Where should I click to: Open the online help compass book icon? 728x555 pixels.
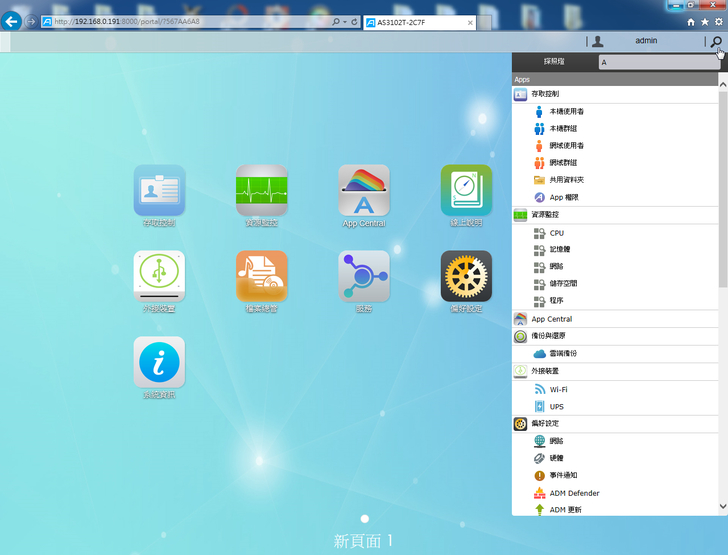pyautogui.click(x=466, y=191)
